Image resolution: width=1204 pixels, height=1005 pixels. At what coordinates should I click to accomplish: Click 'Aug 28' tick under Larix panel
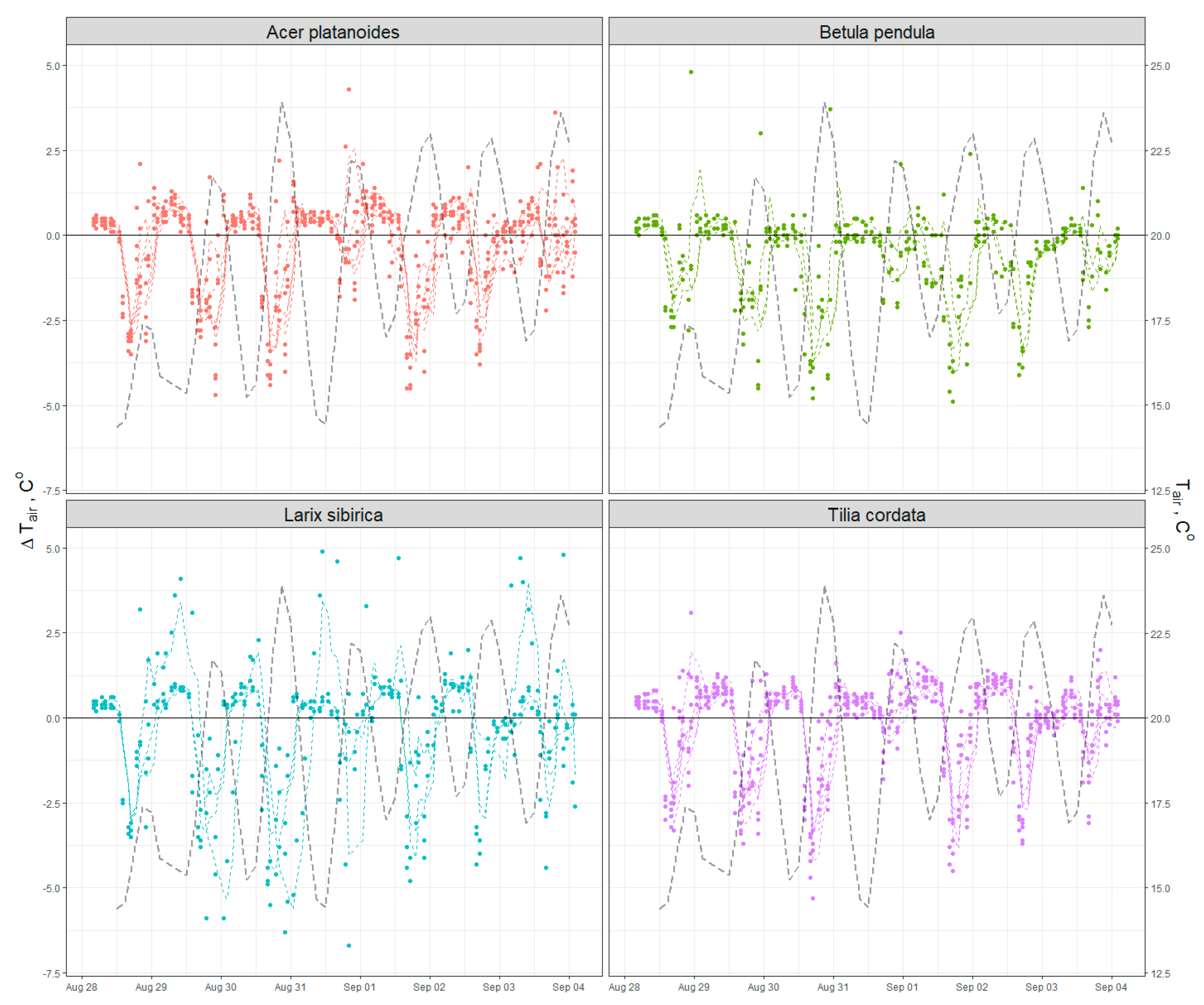[82, 987]
